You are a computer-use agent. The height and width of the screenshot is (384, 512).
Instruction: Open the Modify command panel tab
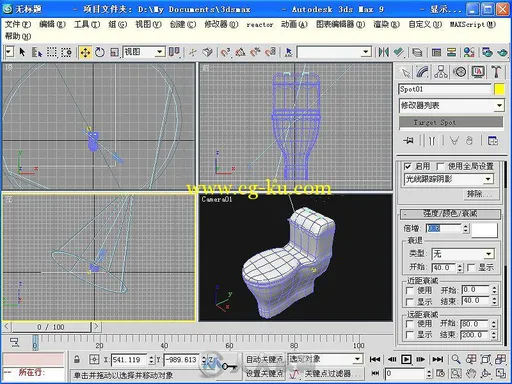point(423,72)
